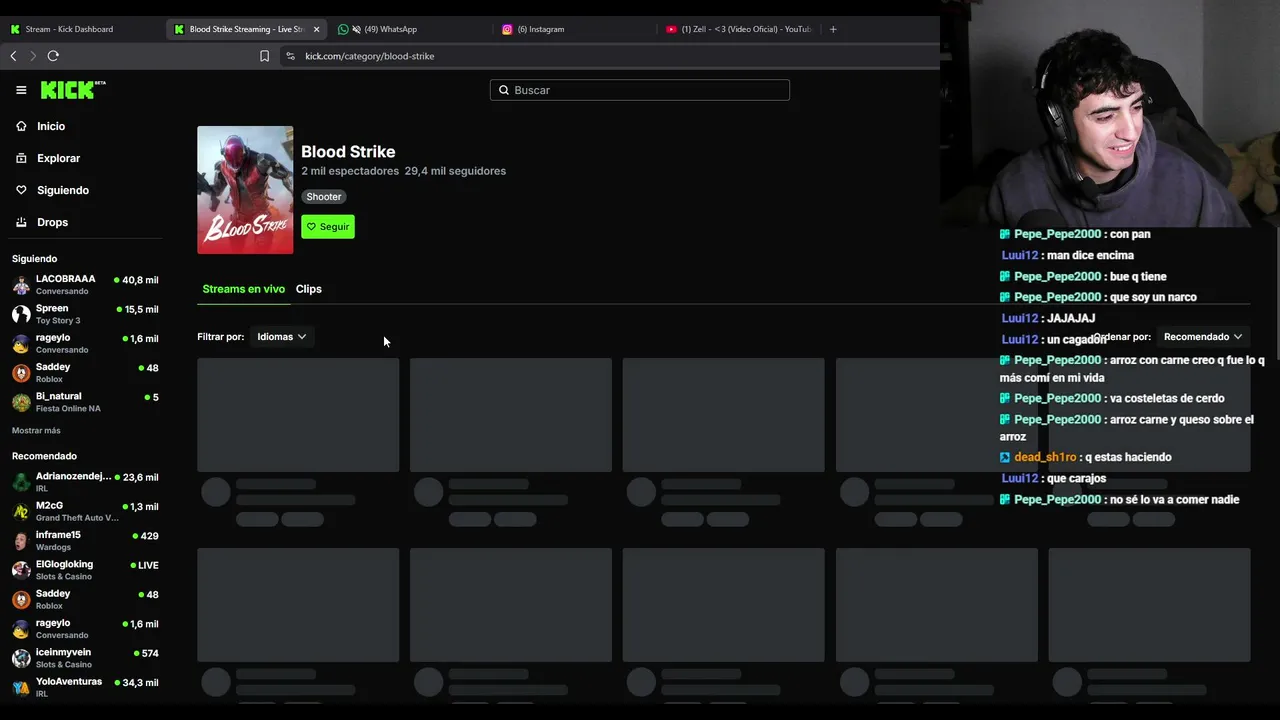Bookmark this page with the bookmark icon
Image resolution: width=1280 pixels, height=720 pixels.
click(264, 56)
